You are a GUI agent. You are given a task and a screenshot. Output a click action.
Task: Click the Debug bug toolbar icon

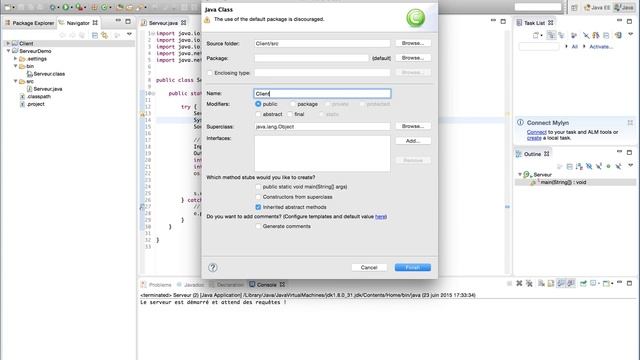(52, 7)
